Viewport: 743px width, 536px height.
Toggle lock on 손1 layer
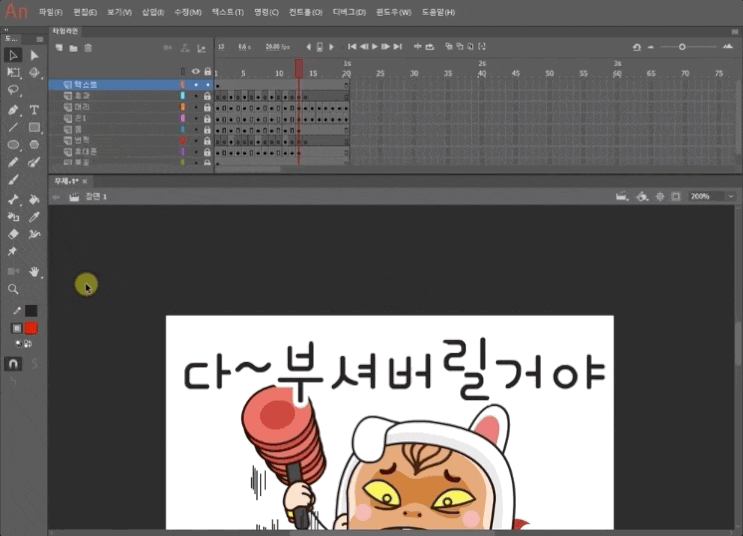pos(207,118)
